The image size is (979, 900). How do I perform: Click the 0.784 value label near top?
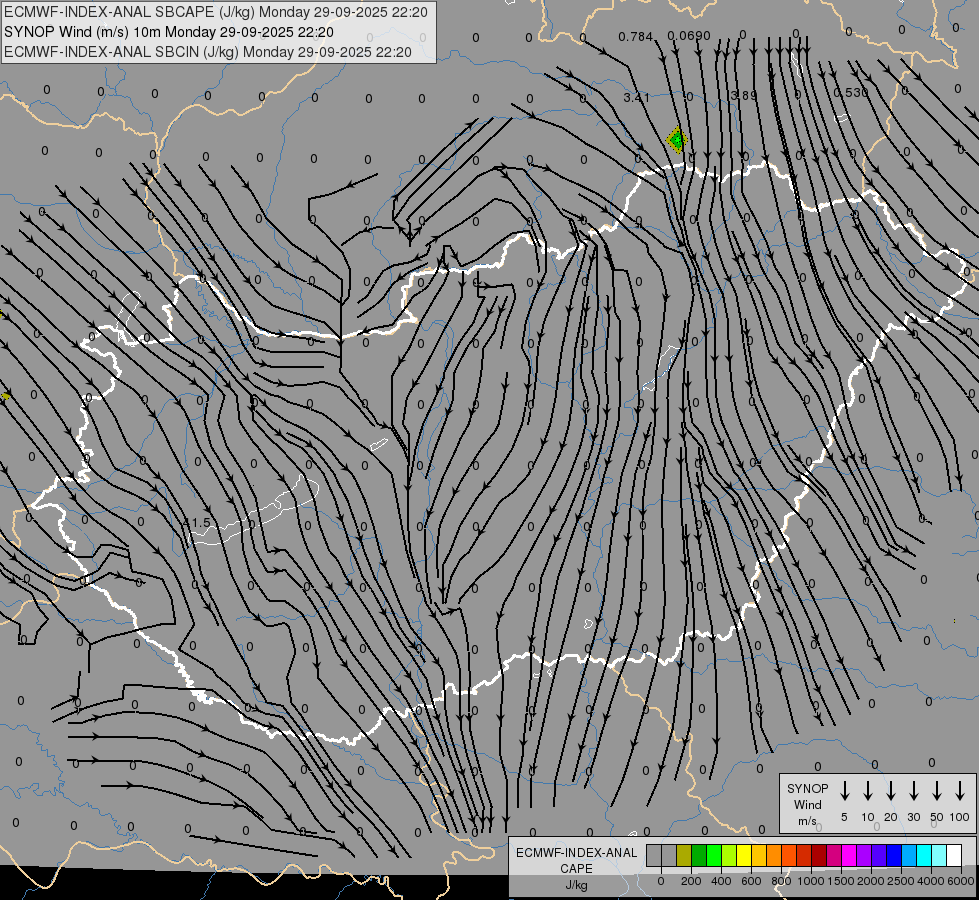coord(636,37)
